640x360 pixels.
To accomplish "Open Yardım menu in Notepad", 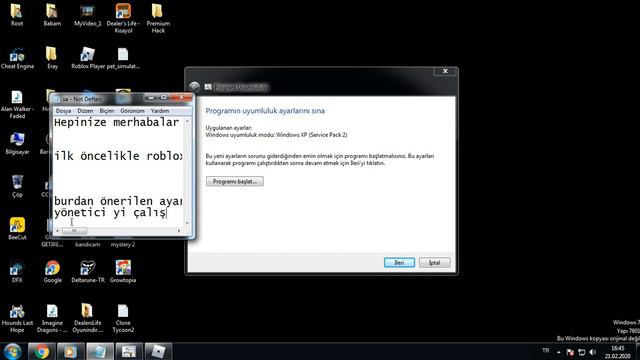I will [x=160, y=111].
